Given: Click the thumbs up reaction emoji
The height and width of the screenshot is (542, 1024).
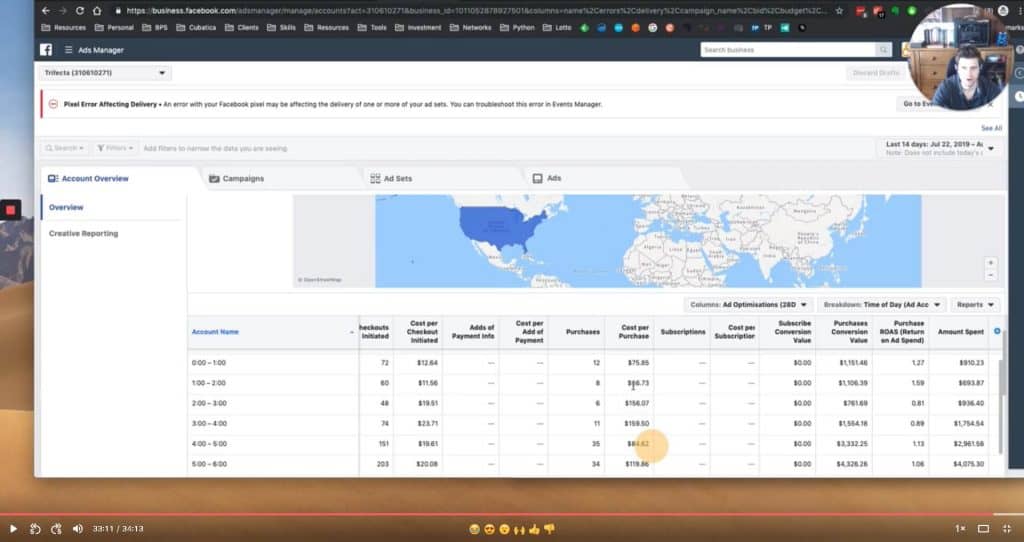Looking at the screenshot, I should 535,528.
